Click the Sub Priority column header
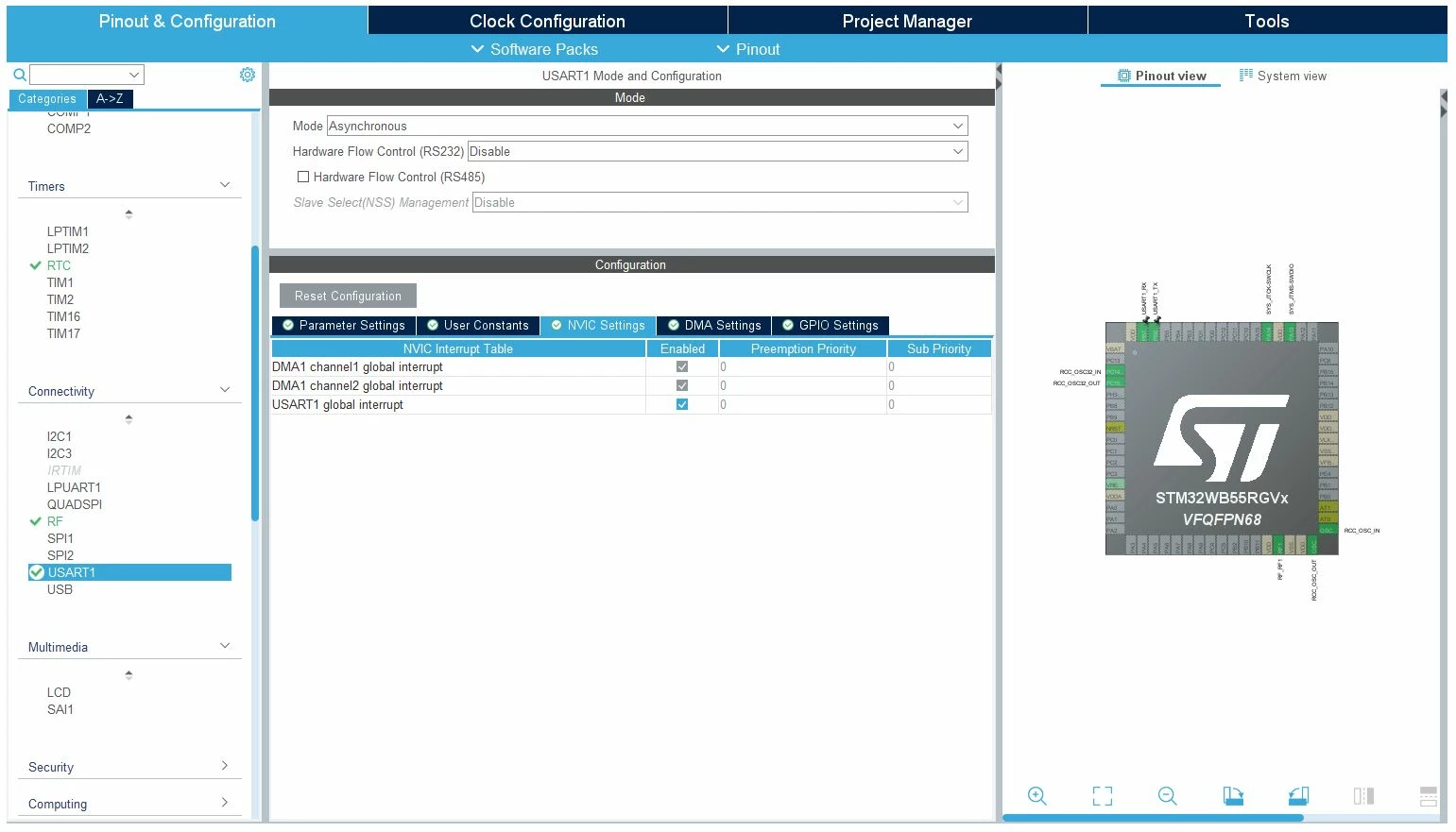The width and height of the screenshot is (1456, 832). (939, 348)
